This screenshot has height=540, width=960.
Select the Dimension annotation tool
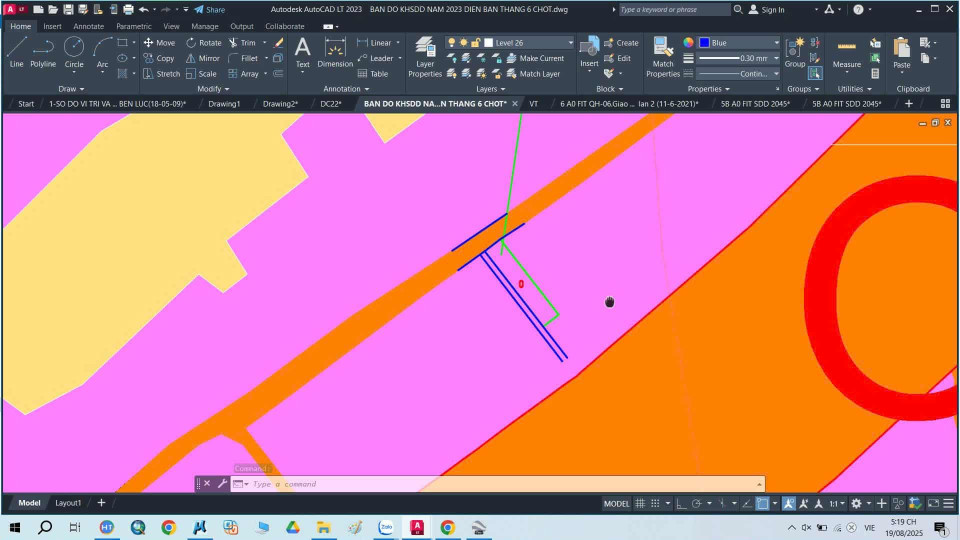335,52
